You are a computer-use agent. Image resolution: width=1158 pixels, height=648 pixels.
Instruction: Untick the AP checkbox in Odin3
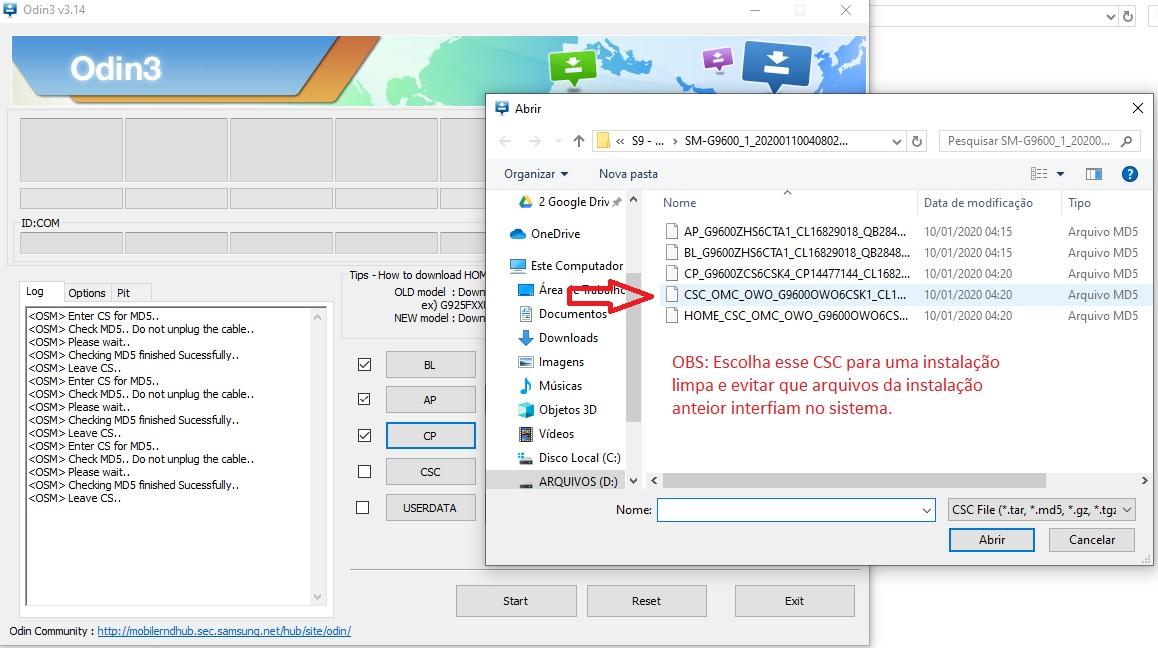coord(364,399)
